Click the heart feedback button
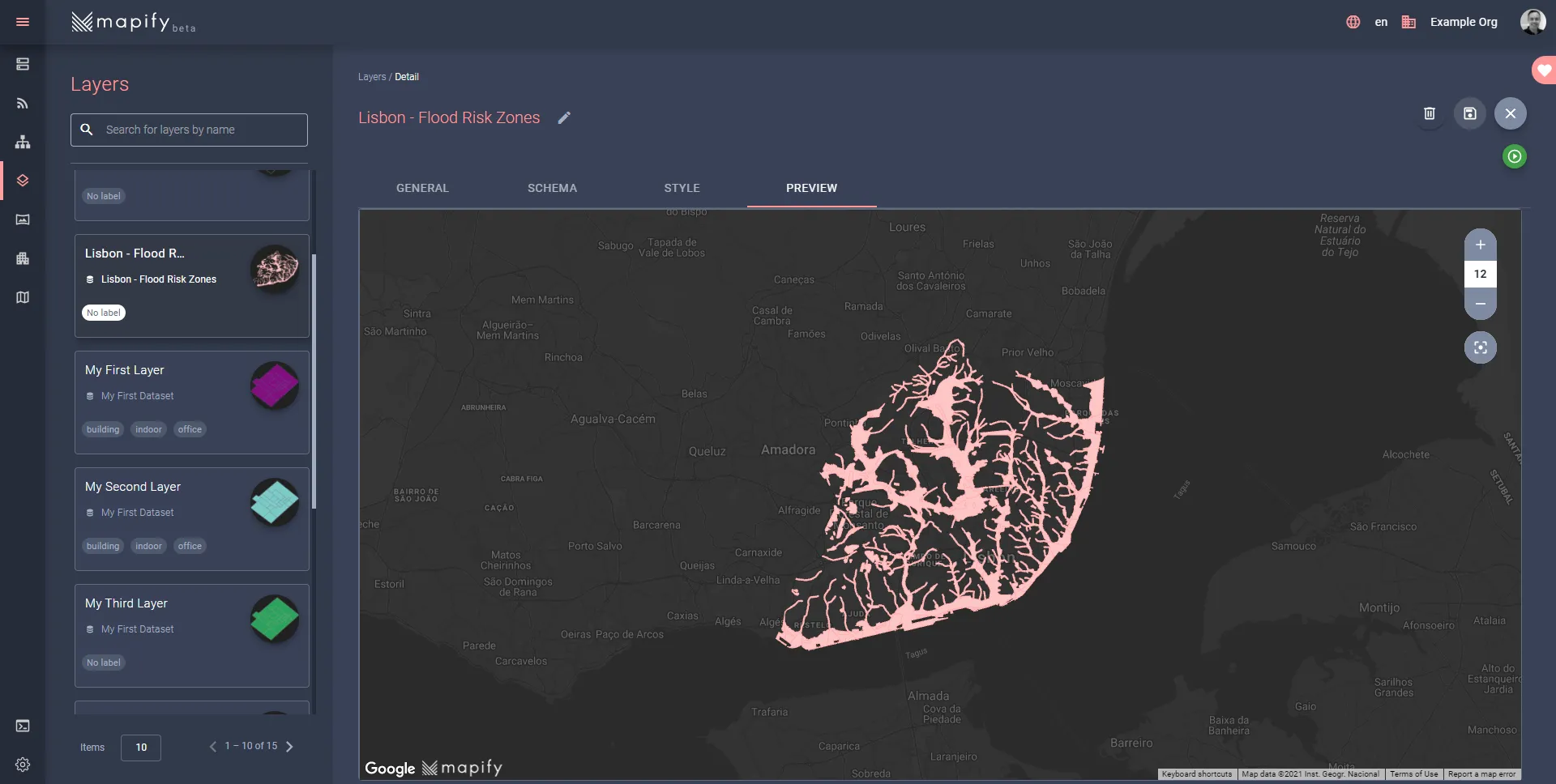The width and height of the screenshot is (1556, 784). [1544, 70]
